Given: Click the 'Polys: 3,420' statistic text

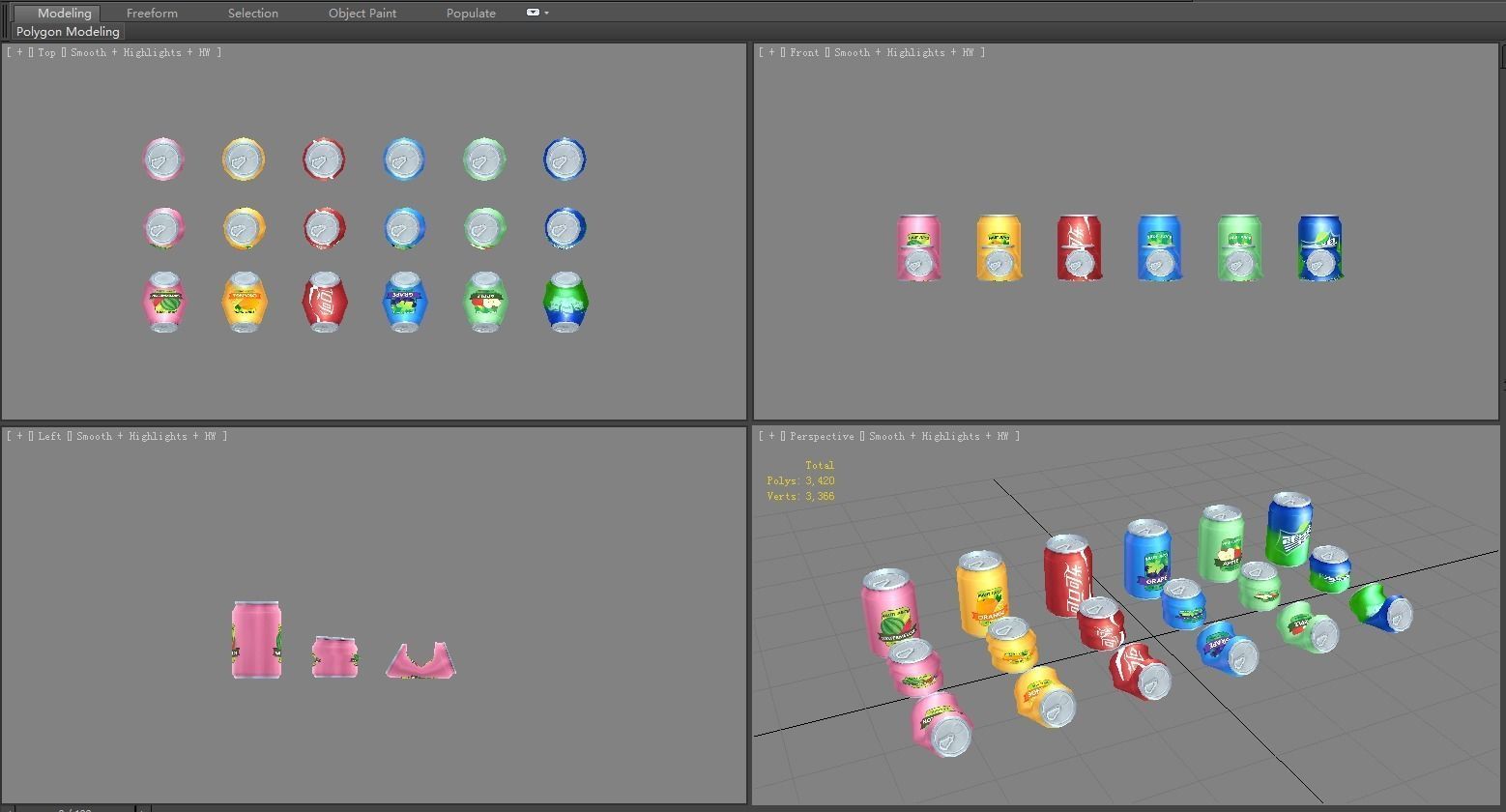Looking at the screenshot, I should click(800, 480).
